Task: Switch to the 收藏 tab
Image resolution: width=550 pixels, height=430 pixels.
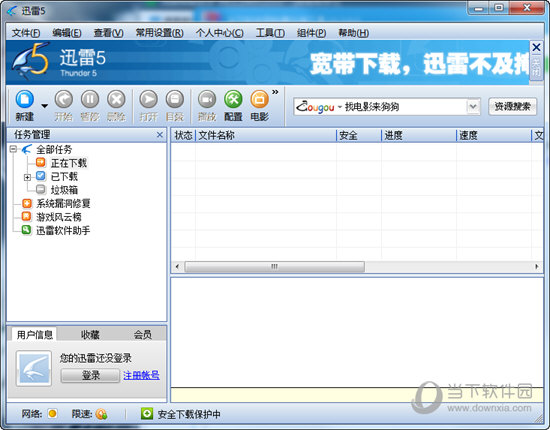Action: click(90, 335)
